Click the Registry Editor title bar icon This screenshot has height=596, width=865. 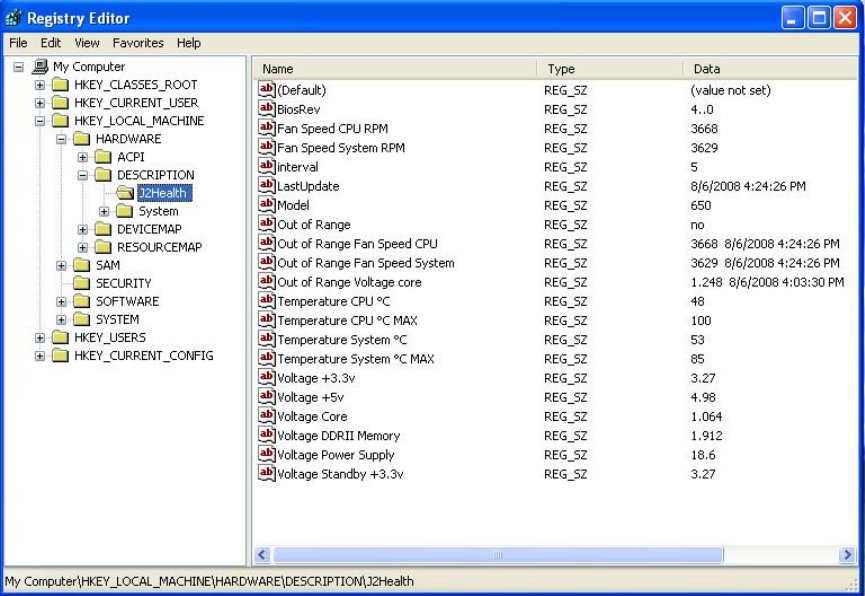point(14,18)
